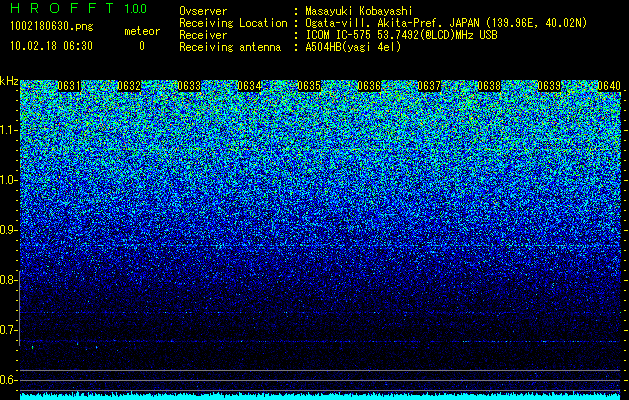629x400 pixels.
Task: Click the date 10.02.18 06:30
Action: pos(51,46)
